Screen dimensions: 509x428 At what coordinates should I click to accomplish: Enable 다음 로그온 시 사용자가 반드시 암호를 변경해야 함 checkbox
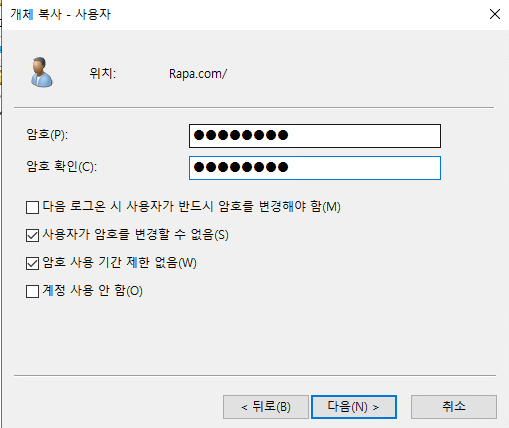[x=32, y=207]
